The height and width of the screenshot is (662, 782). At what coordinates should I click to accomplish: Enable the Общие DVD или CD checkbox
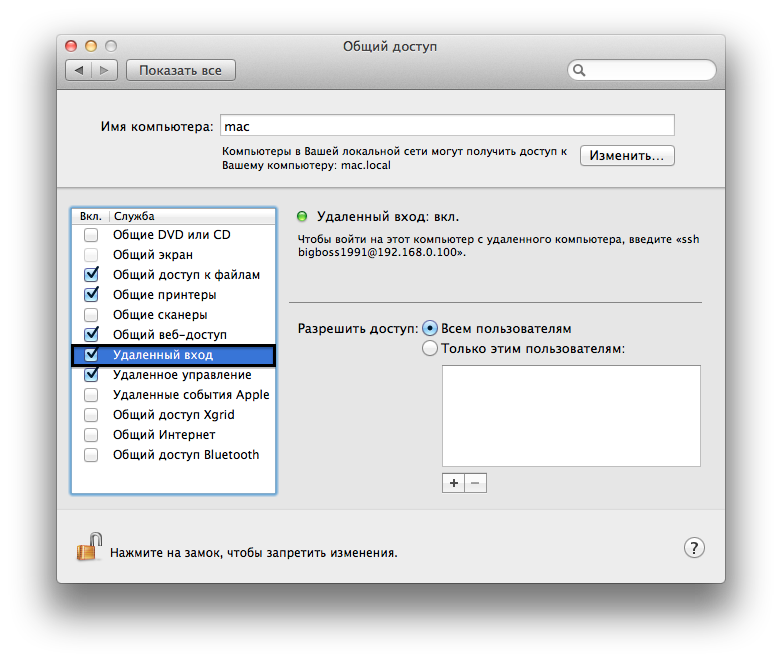point(91,234)
